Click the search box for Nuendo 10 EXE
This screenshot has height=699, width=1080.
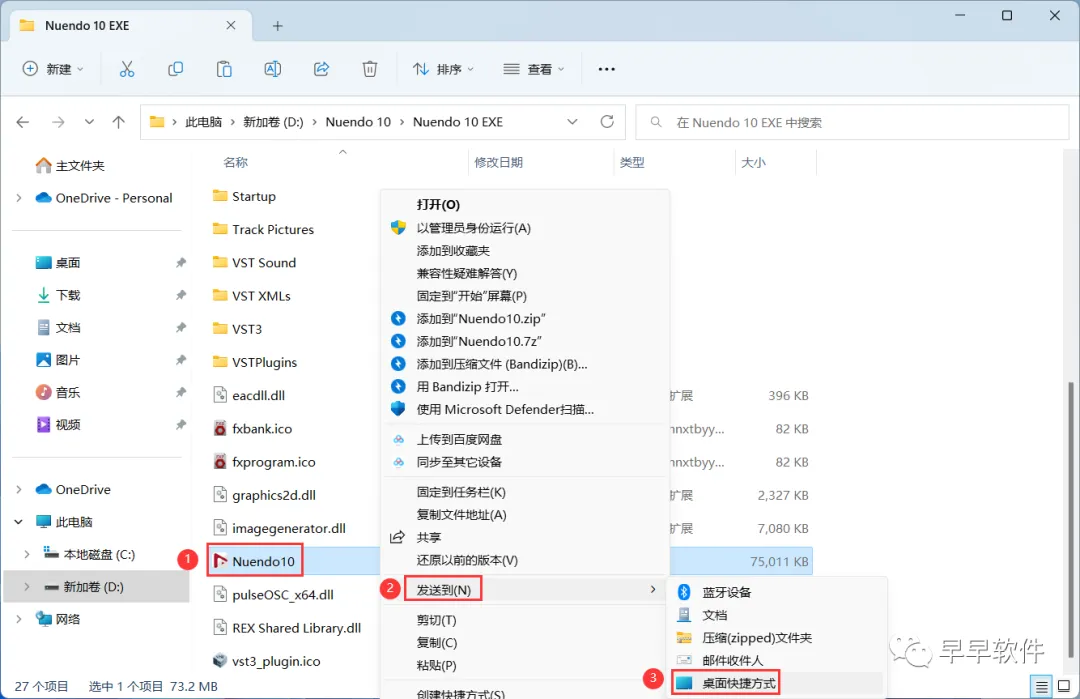(852, 123)
